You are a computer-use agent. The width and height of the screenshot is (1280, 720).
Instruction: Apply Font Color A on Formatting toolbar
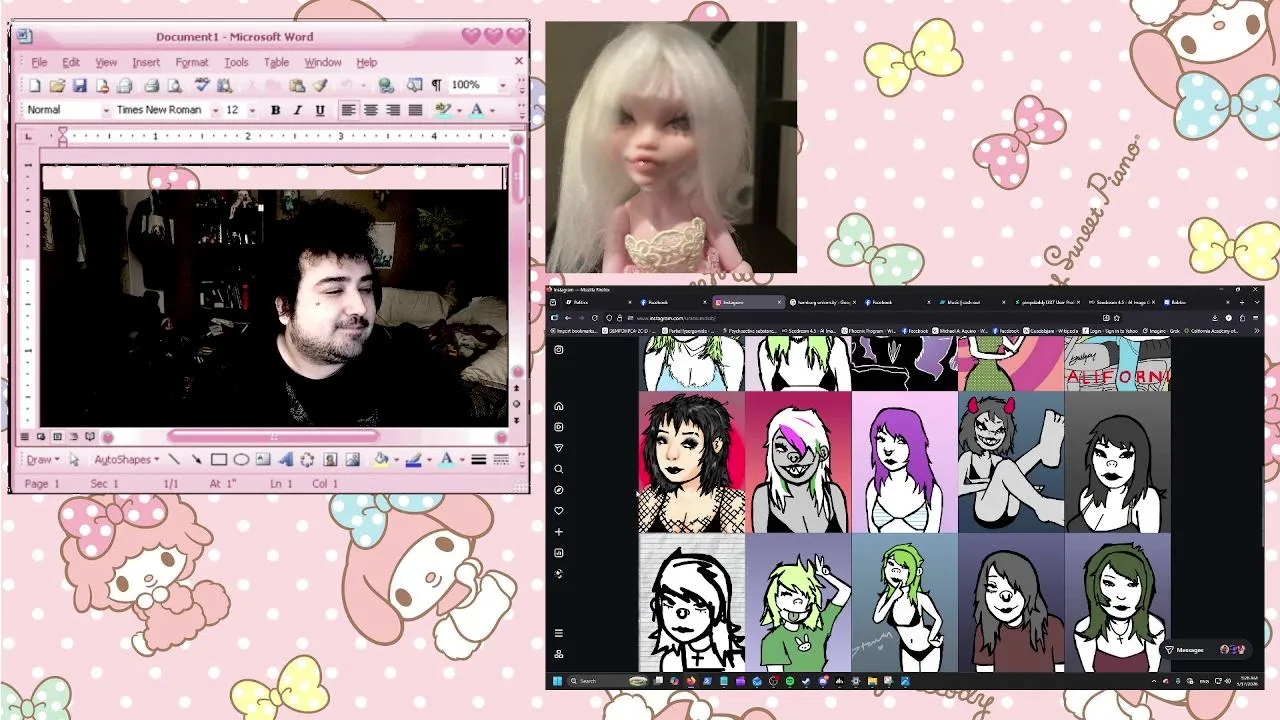(477, 110)
